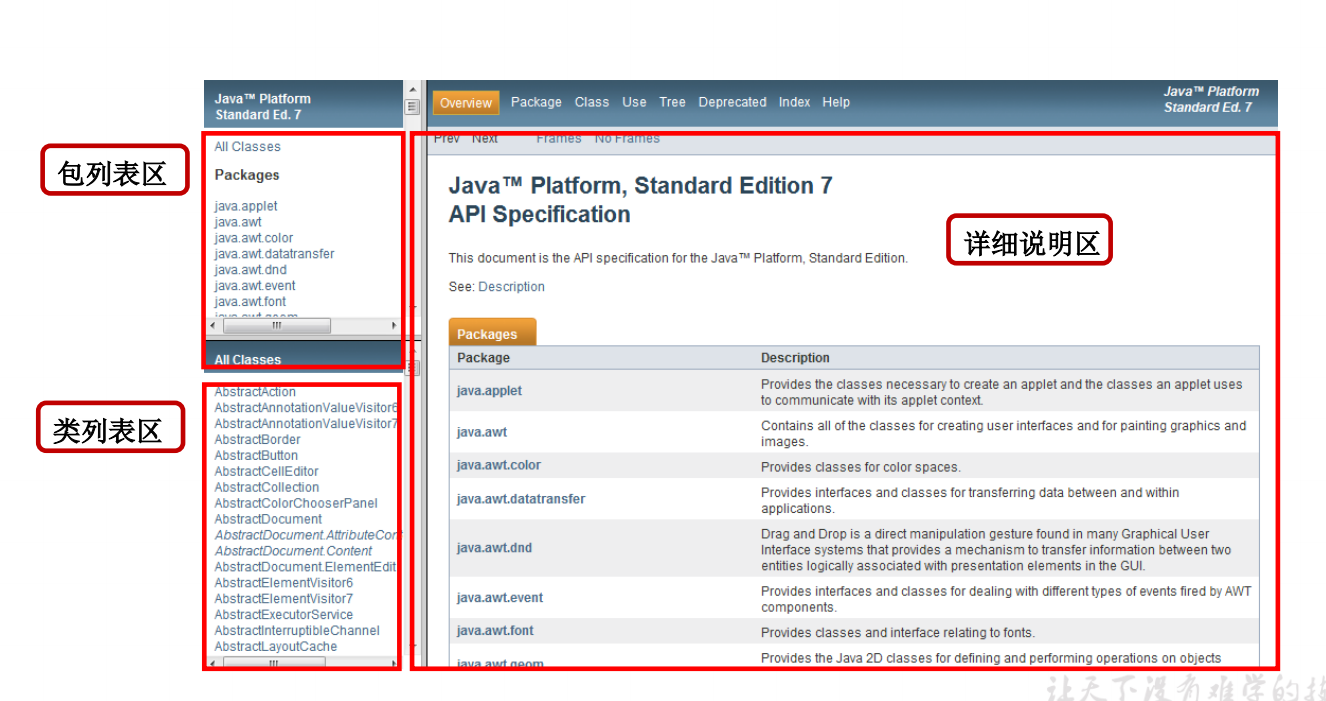Click the No Frames link

[x=627, y=139]
